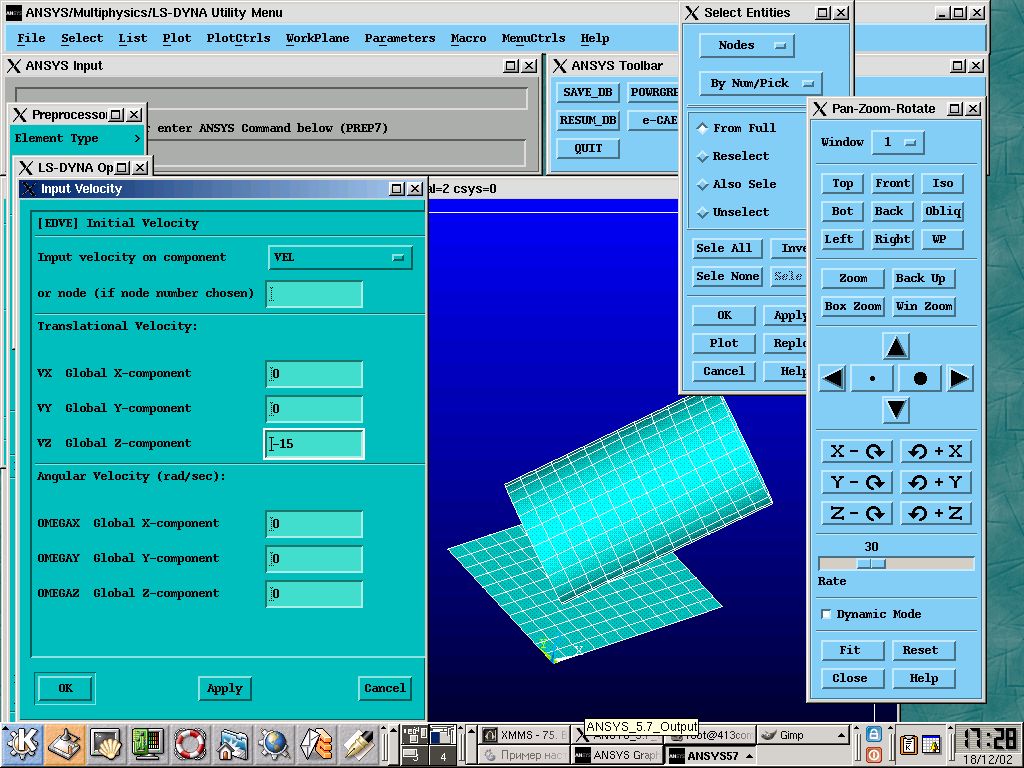Click the OMEGAX Global X-component field
This screenshot has width=1024, height=768.
click(x=314, y=524)
